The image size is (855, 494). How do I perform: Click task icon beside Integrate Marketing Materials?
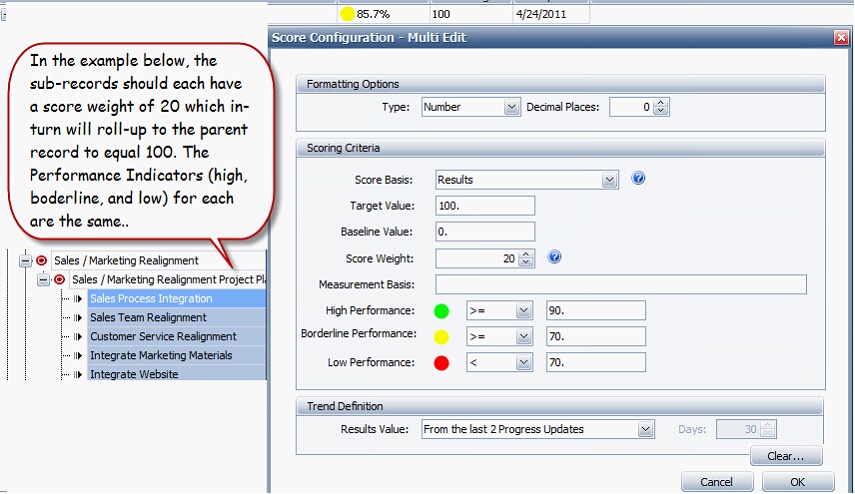point(78,356)
